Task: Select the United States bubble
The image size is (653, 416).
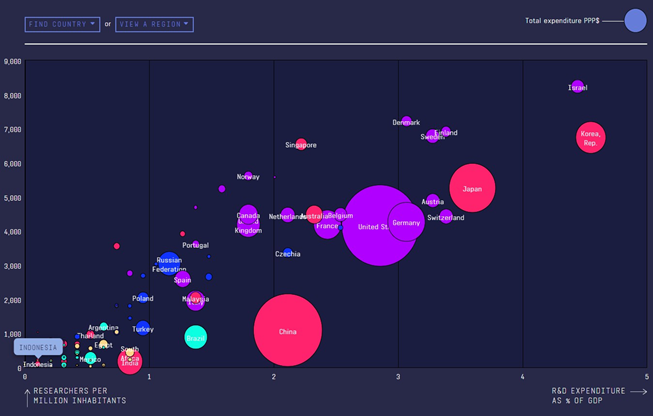Action: [x=377, y=226]
